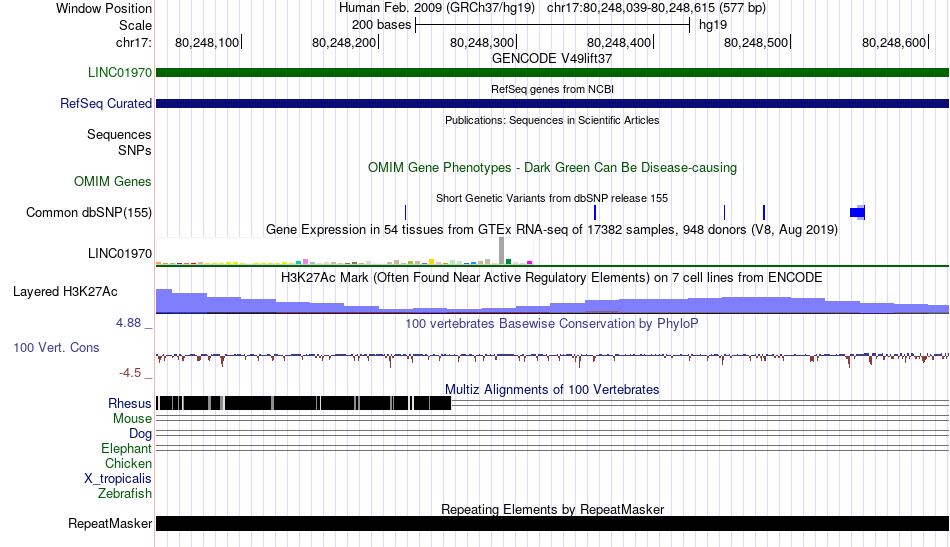This screenshot has height=547, width=950.
Task: Click the 100 Vert. Cons track label
Action: pyautogui.click(x=56, y=348)
